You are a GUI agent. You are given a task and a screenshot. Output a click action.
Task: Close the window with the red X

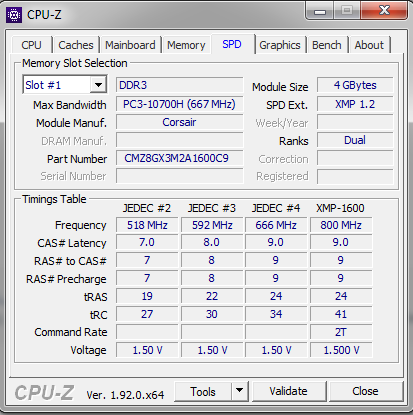coord(384,11)
